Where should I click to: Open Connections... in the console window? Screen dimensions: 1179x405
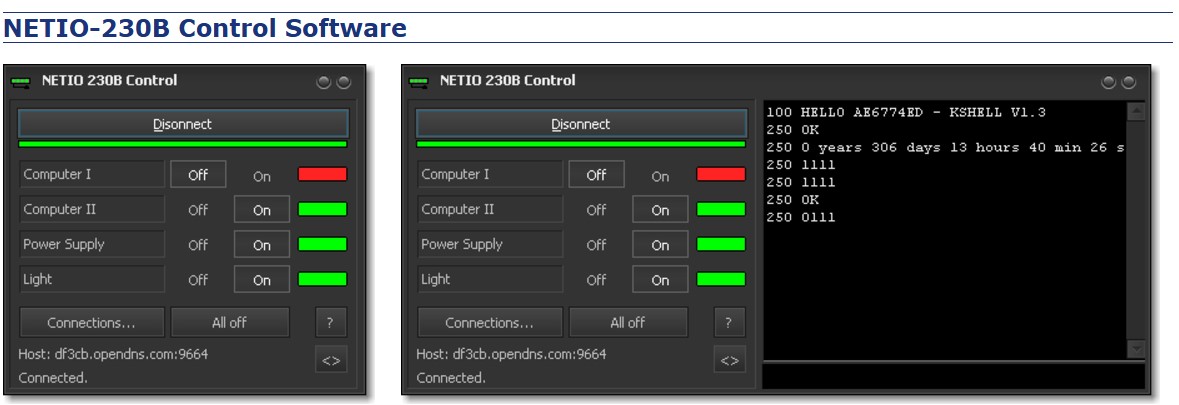(x=489, y=322)
